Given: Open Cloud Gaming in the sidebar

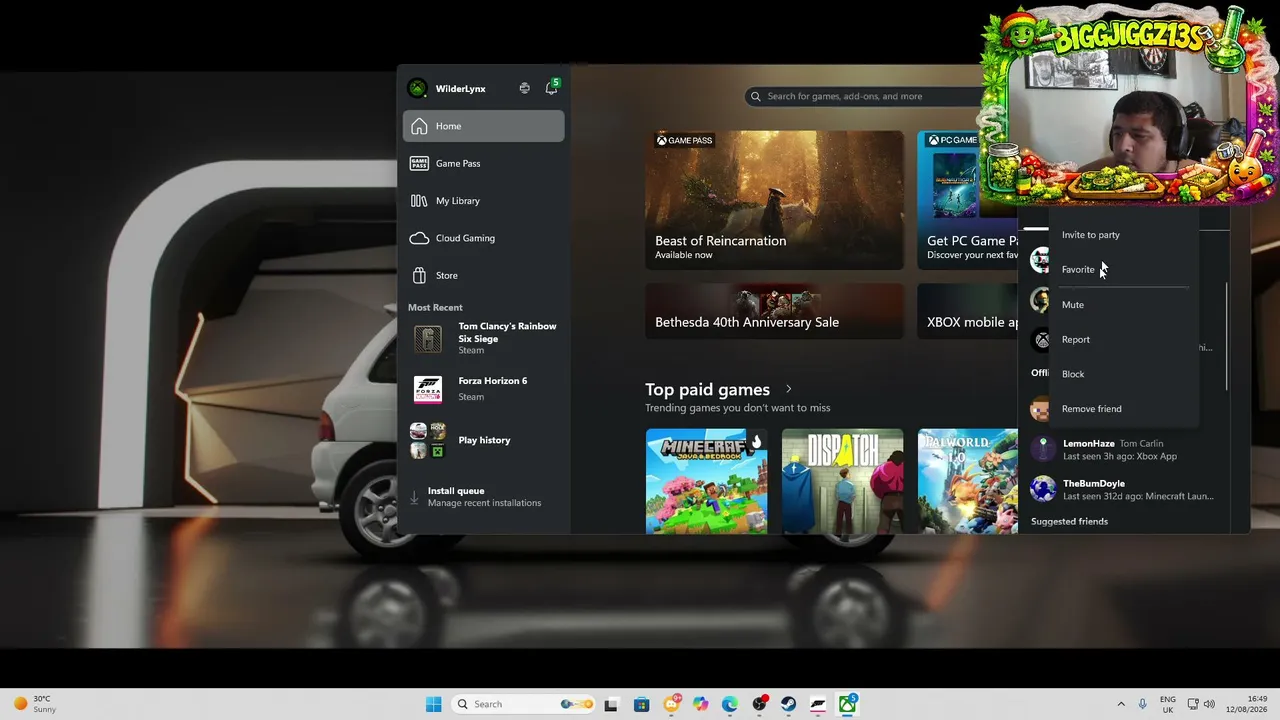Looking at the screenshot, I should pos(484,238).
